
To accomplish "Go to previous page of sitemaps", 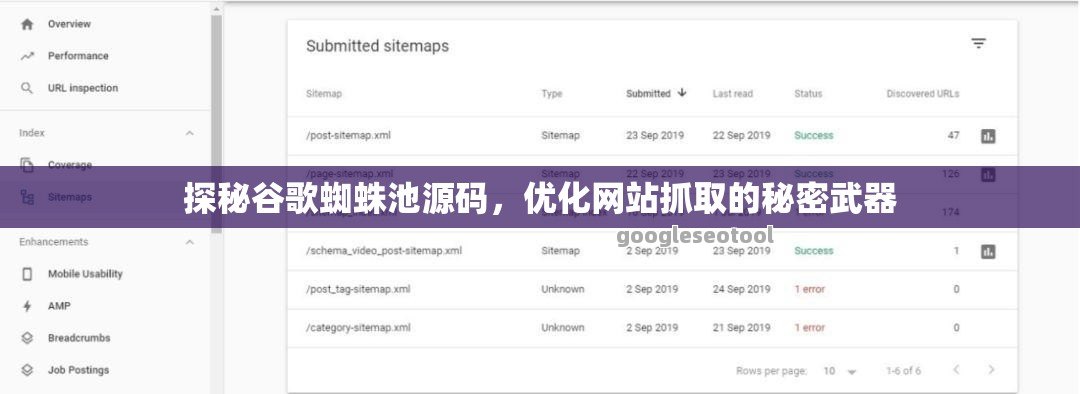I will 956,370.
